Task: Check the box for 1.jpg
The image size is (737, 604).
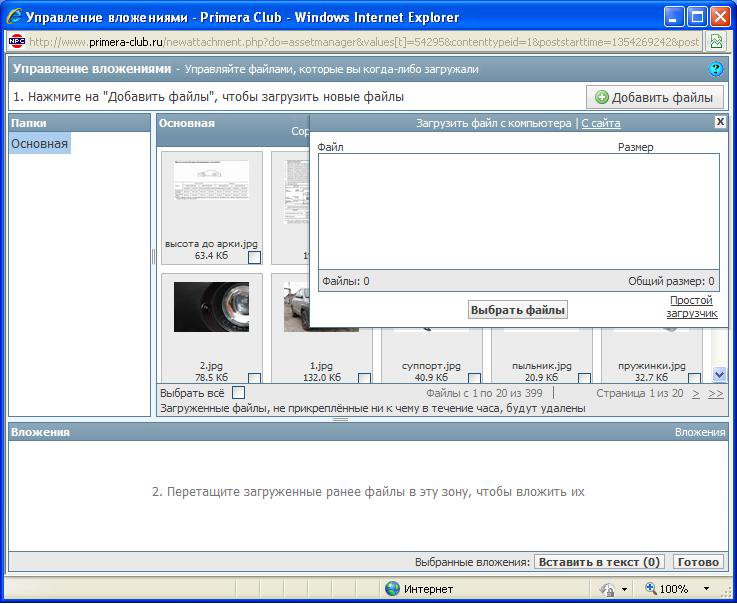Action: [x=364, y=378]
